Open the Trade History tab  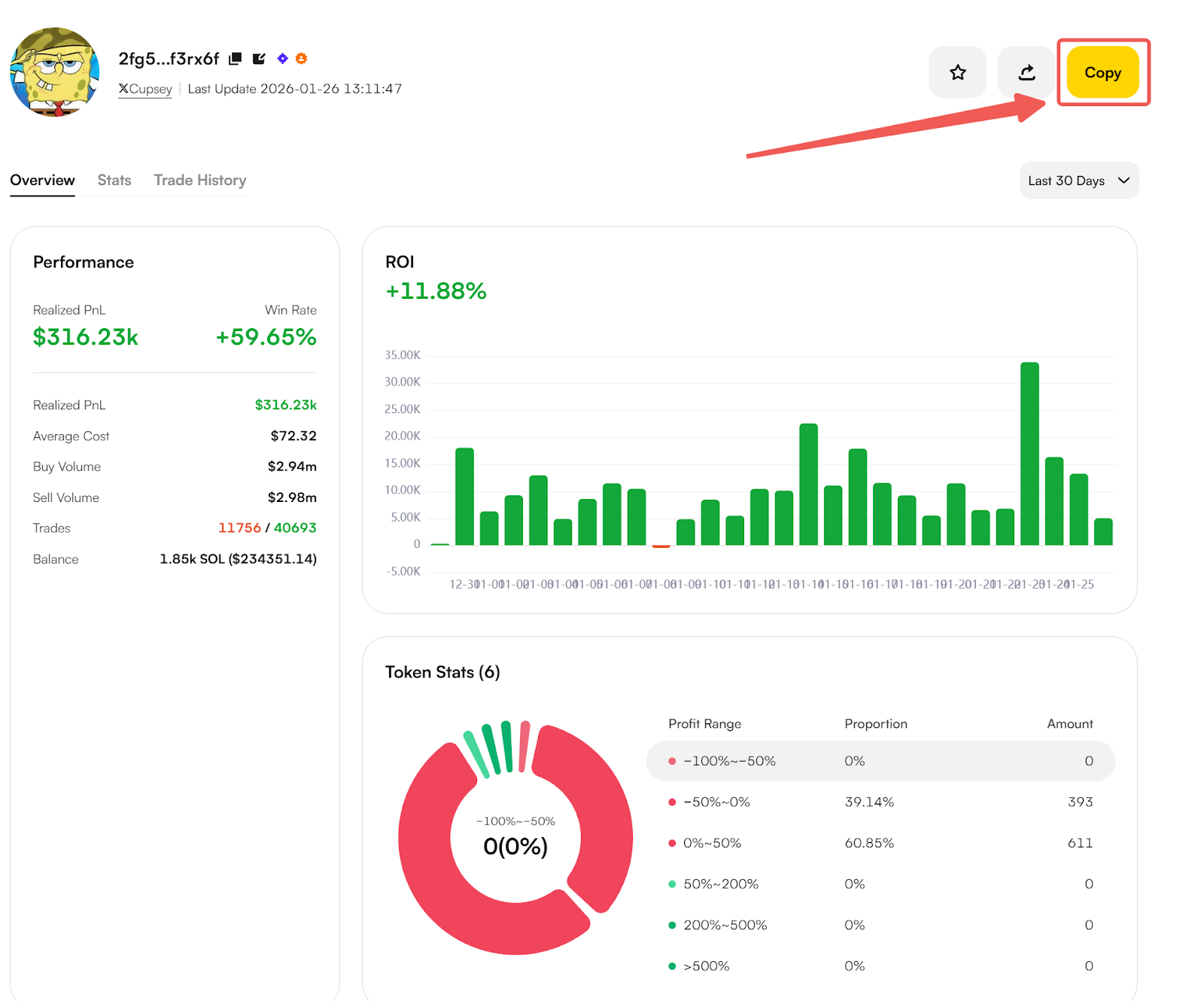tap(200, 181)
